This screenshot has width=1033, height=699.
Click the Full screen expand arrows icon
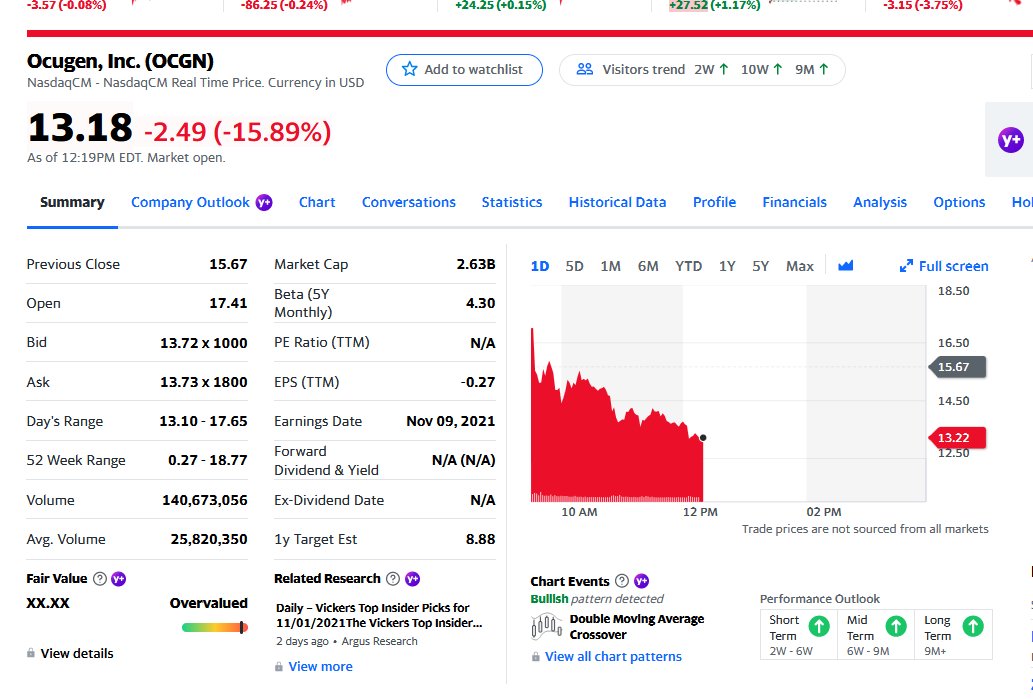[907, 266]
